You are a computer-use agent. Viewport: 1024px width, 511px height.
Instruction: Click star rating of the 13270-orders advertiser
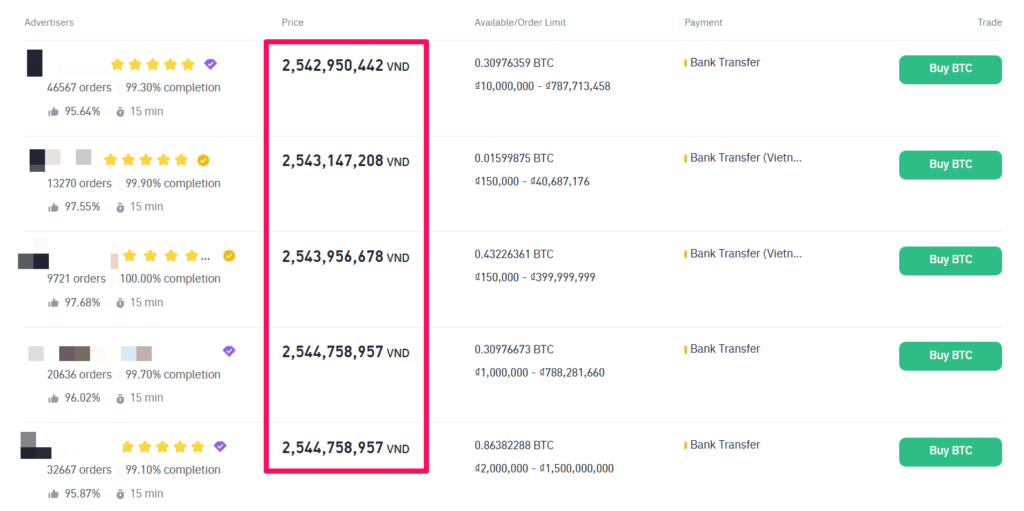pyautogui.click(x=146, y=160)
